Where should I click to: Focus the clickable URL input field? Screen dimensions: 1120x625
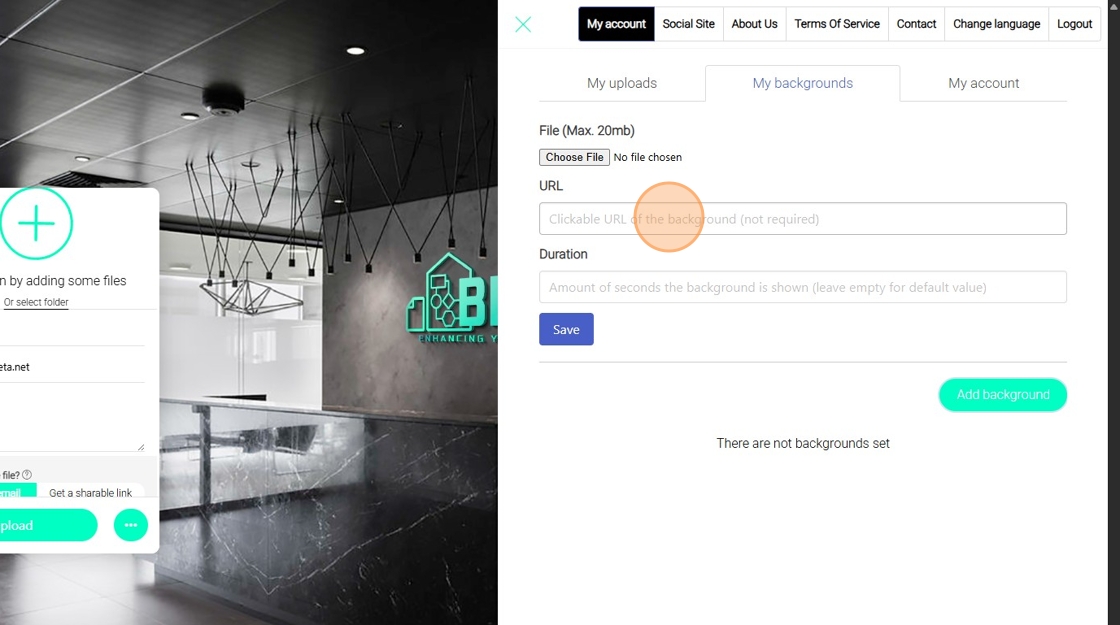[x=803, y=219]
